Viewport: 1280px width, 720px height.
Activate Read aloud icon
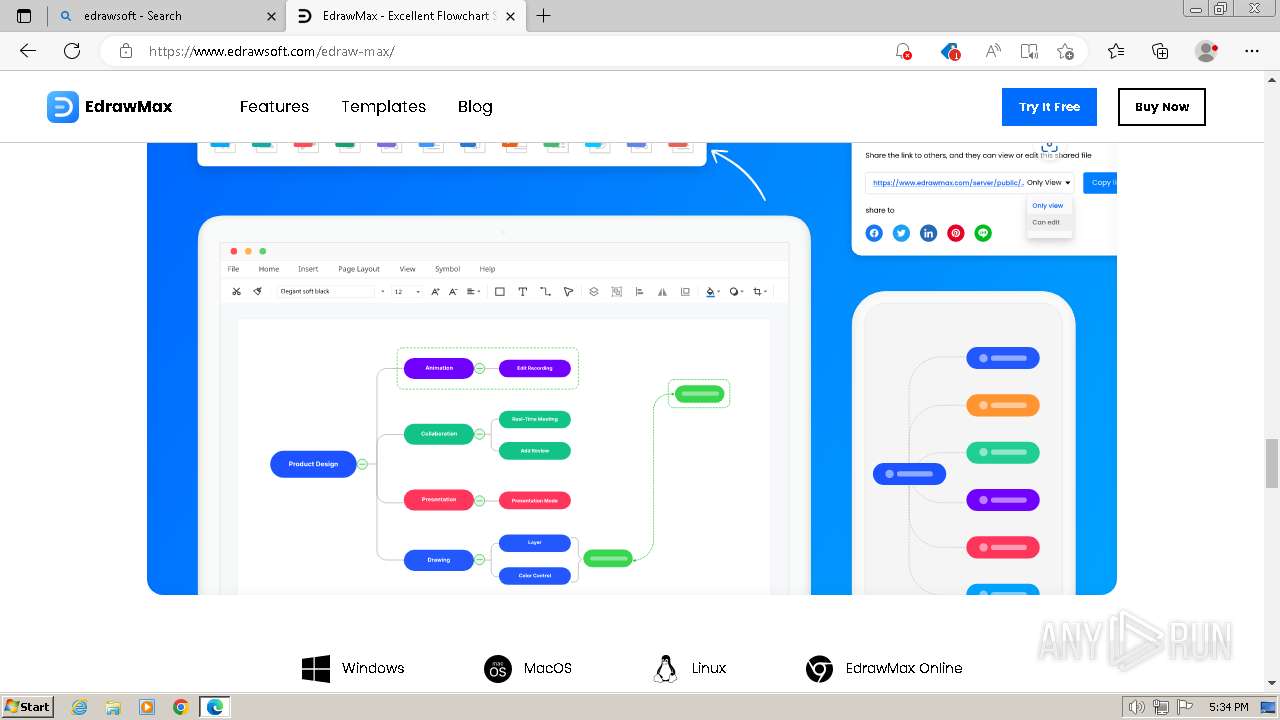coord(993,51)
